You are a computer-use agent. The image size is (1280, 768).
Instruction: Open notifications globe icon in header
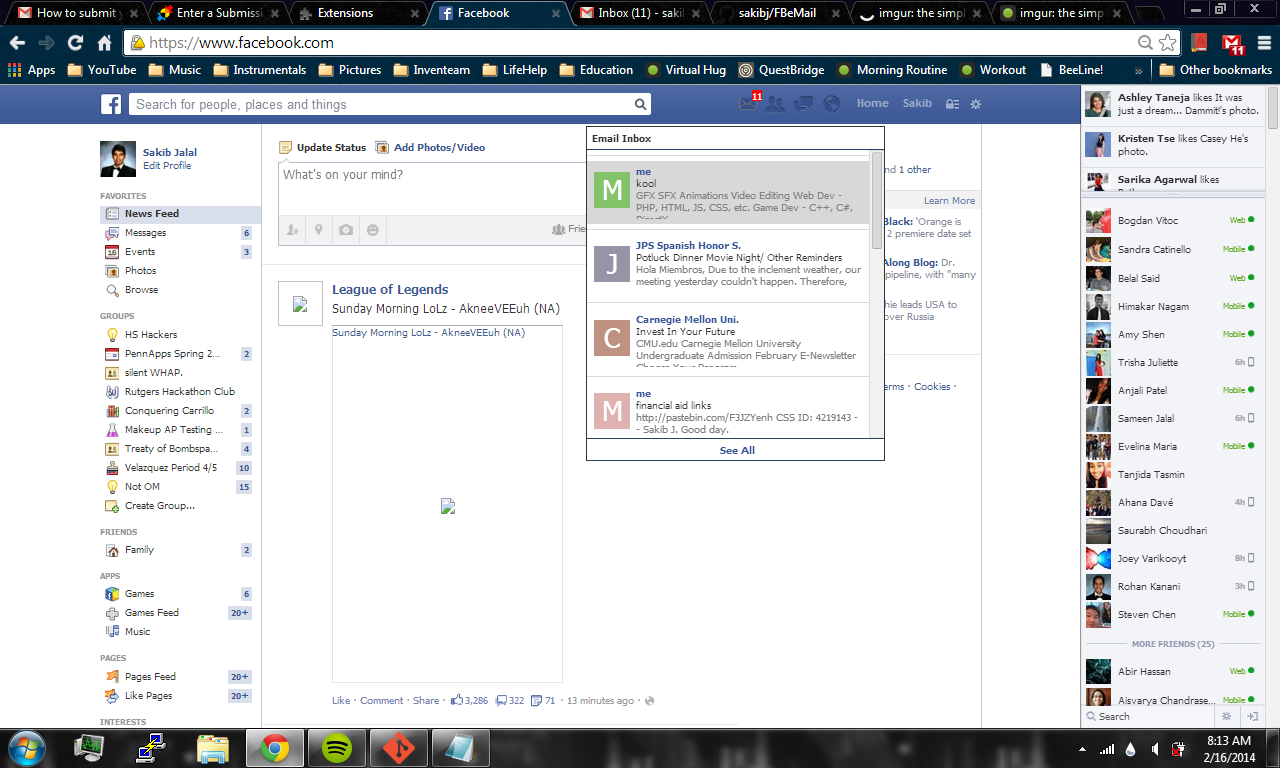point(831,104)
